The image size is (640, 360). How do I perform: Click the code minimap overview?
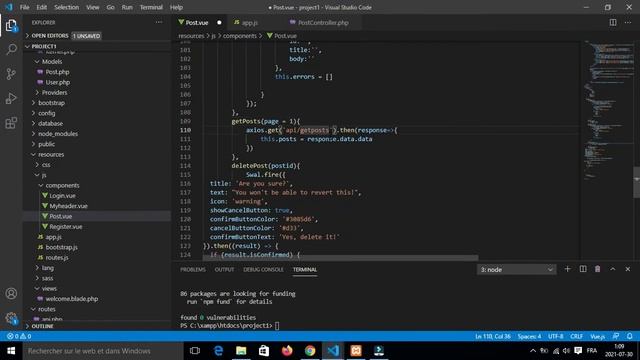pyautogui.click(x=608, y=110)
